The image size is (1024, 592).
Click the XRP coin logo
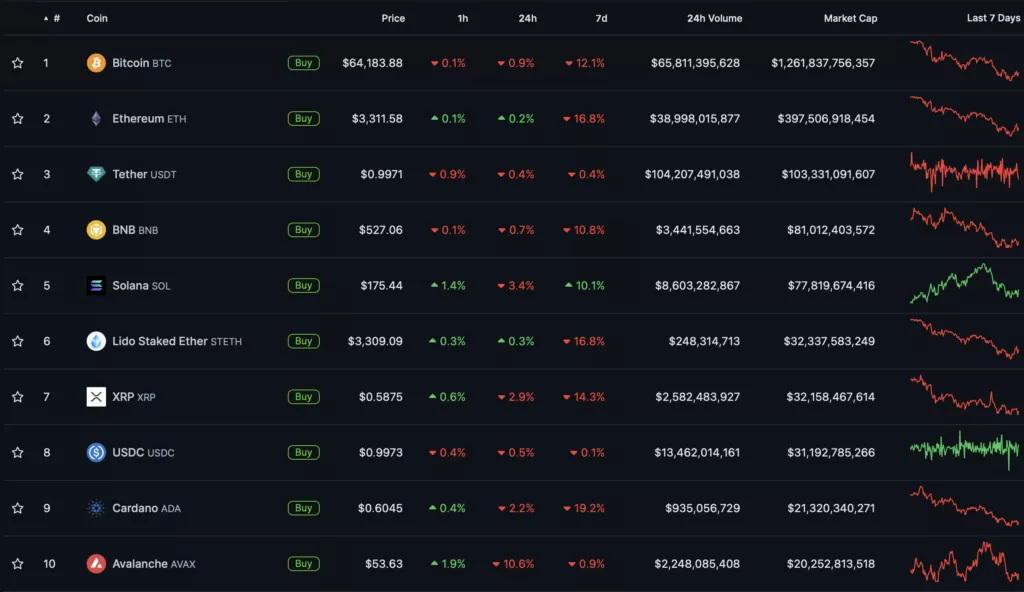pos(96,397)
